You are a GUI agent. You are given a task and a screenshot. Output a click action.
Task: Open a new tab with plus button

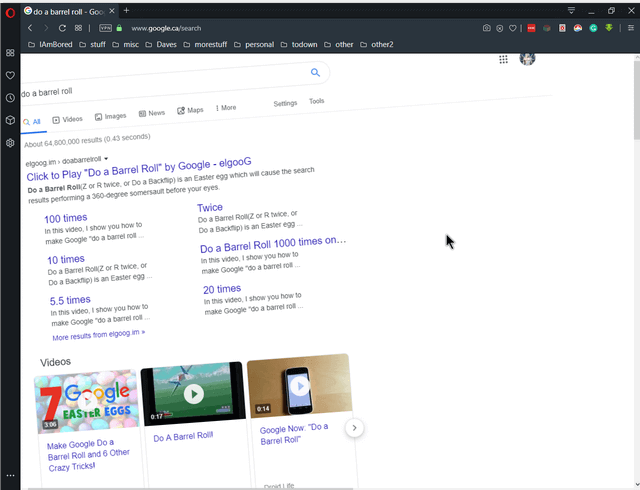126,11
